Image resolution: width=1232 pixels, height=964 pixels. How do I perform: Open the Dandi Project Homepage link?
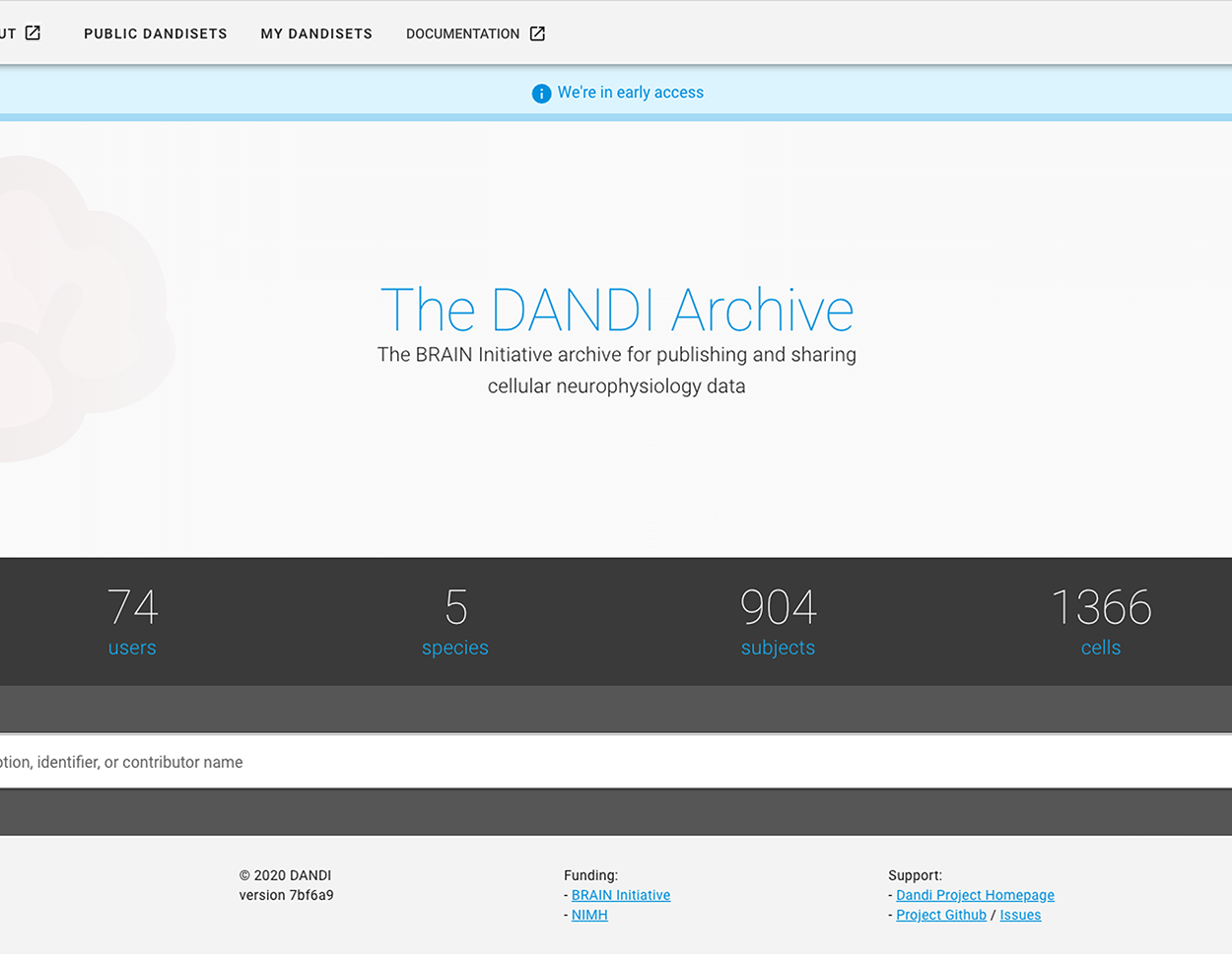975,895
